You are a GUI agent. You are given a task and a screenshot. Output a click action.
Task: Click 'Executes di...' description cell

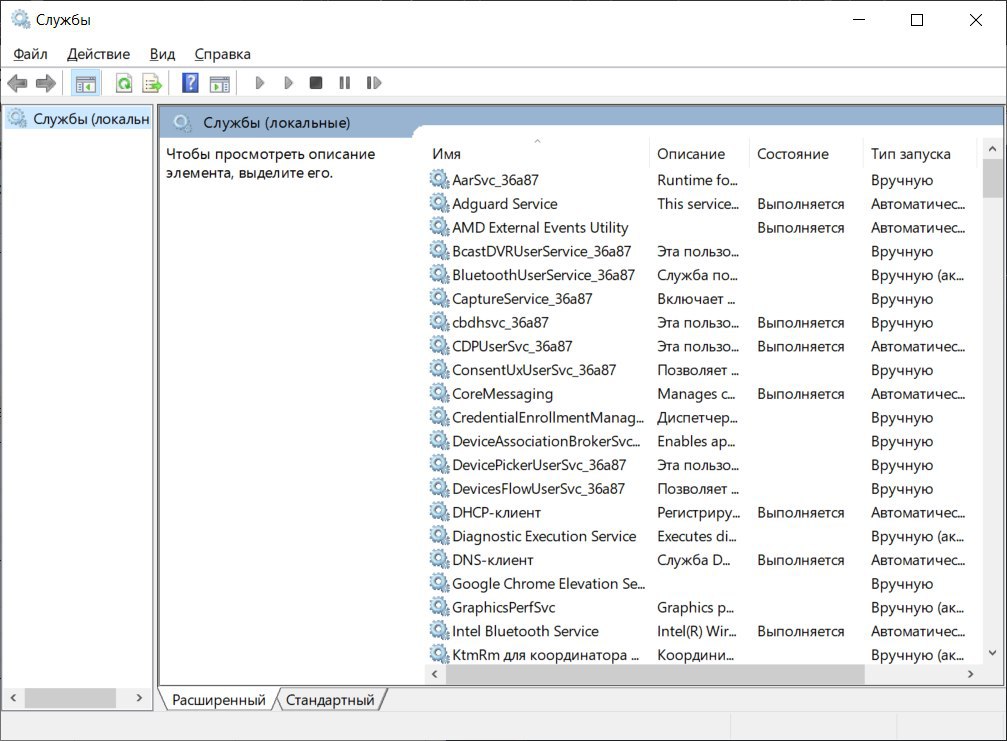[696, 536]
